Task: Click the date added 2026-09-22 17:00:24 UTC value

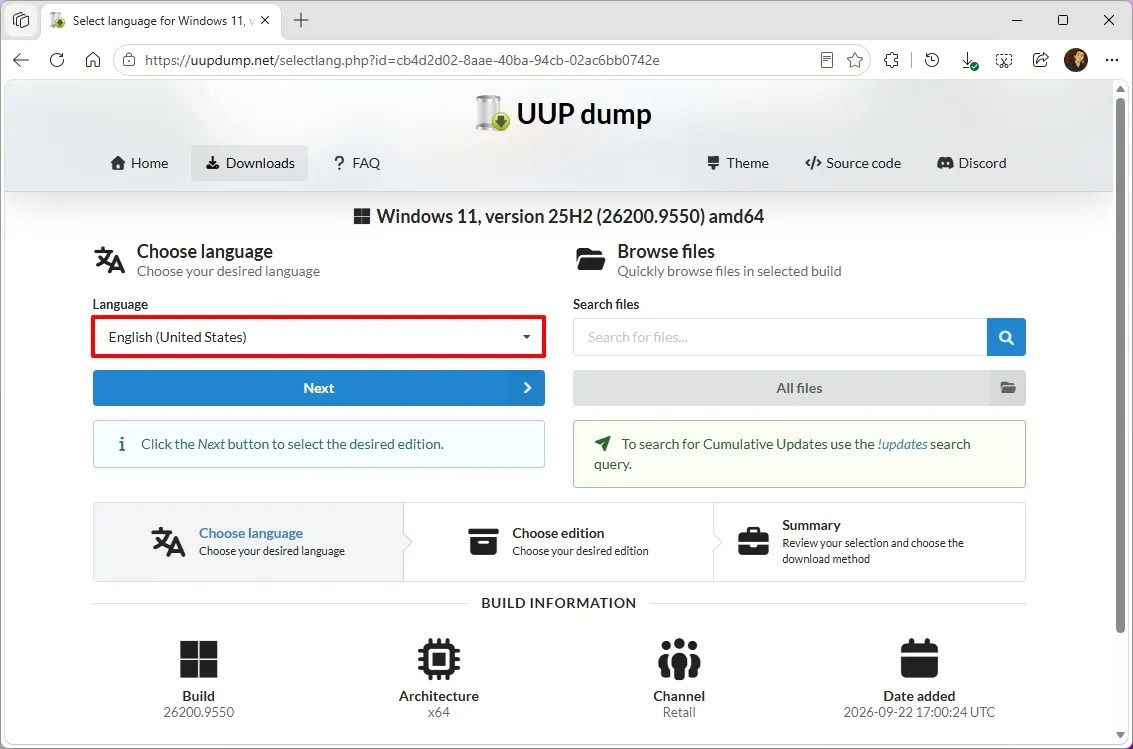Action: point(919,712)
